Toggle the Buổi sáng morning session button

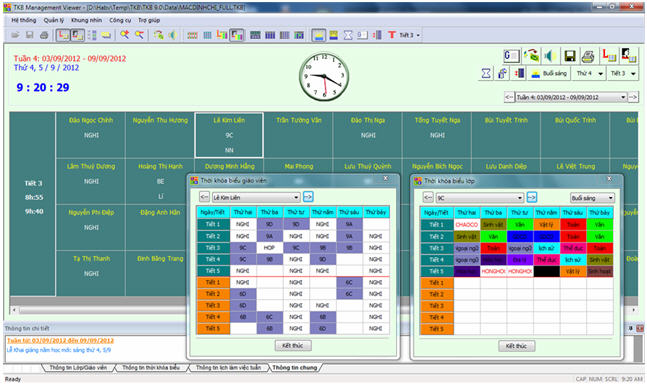[549, 73]
